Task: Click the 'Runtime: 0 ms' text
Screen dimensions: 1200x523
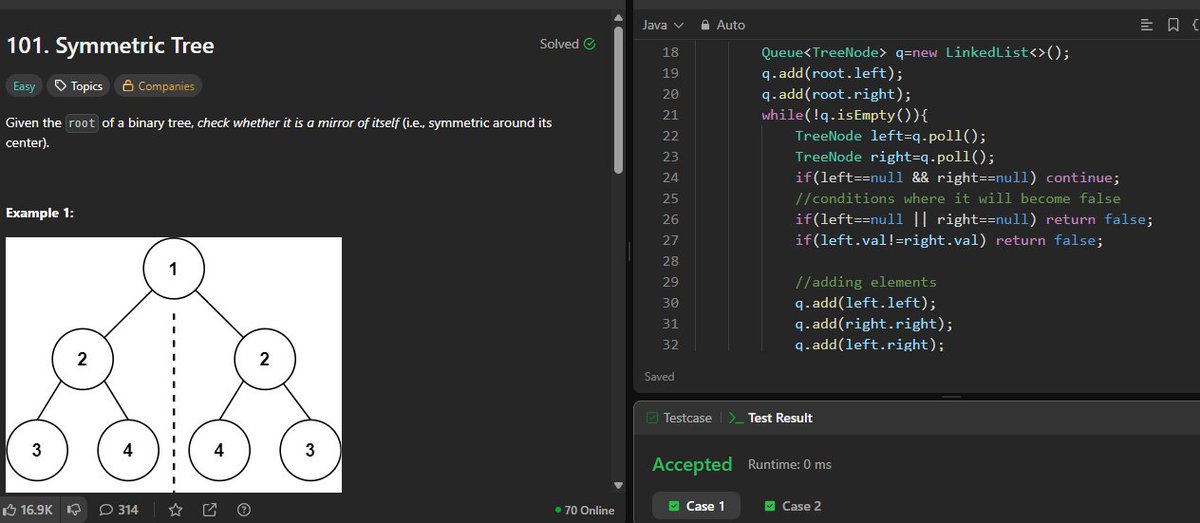Action: click(x=790, y=464)
